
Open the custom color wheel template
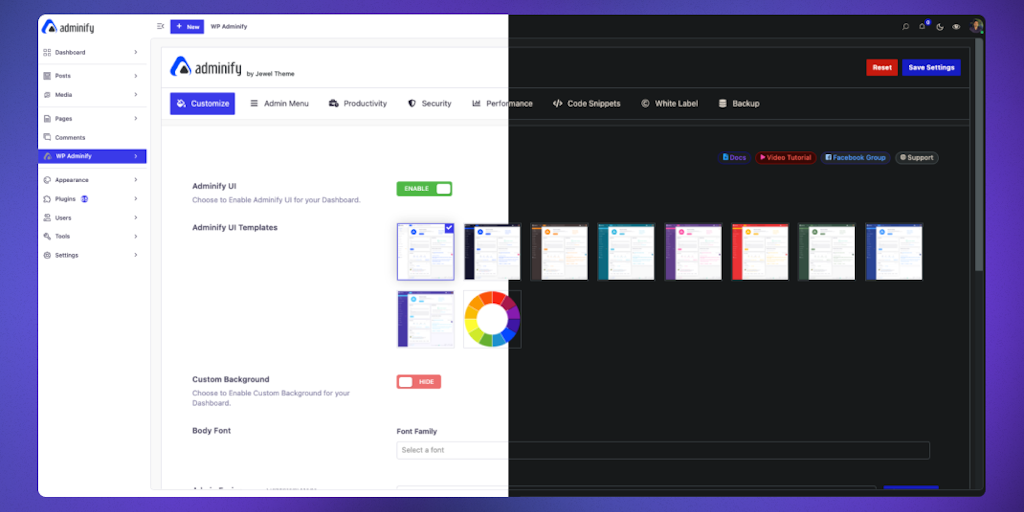point(492,319)
